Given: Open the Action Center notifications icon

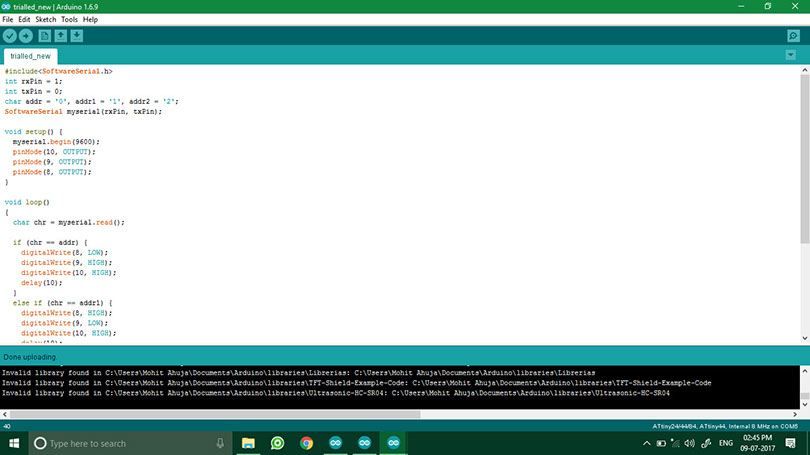Looking at the screenshot, I should pyautogui.click(x=790, y=444).
